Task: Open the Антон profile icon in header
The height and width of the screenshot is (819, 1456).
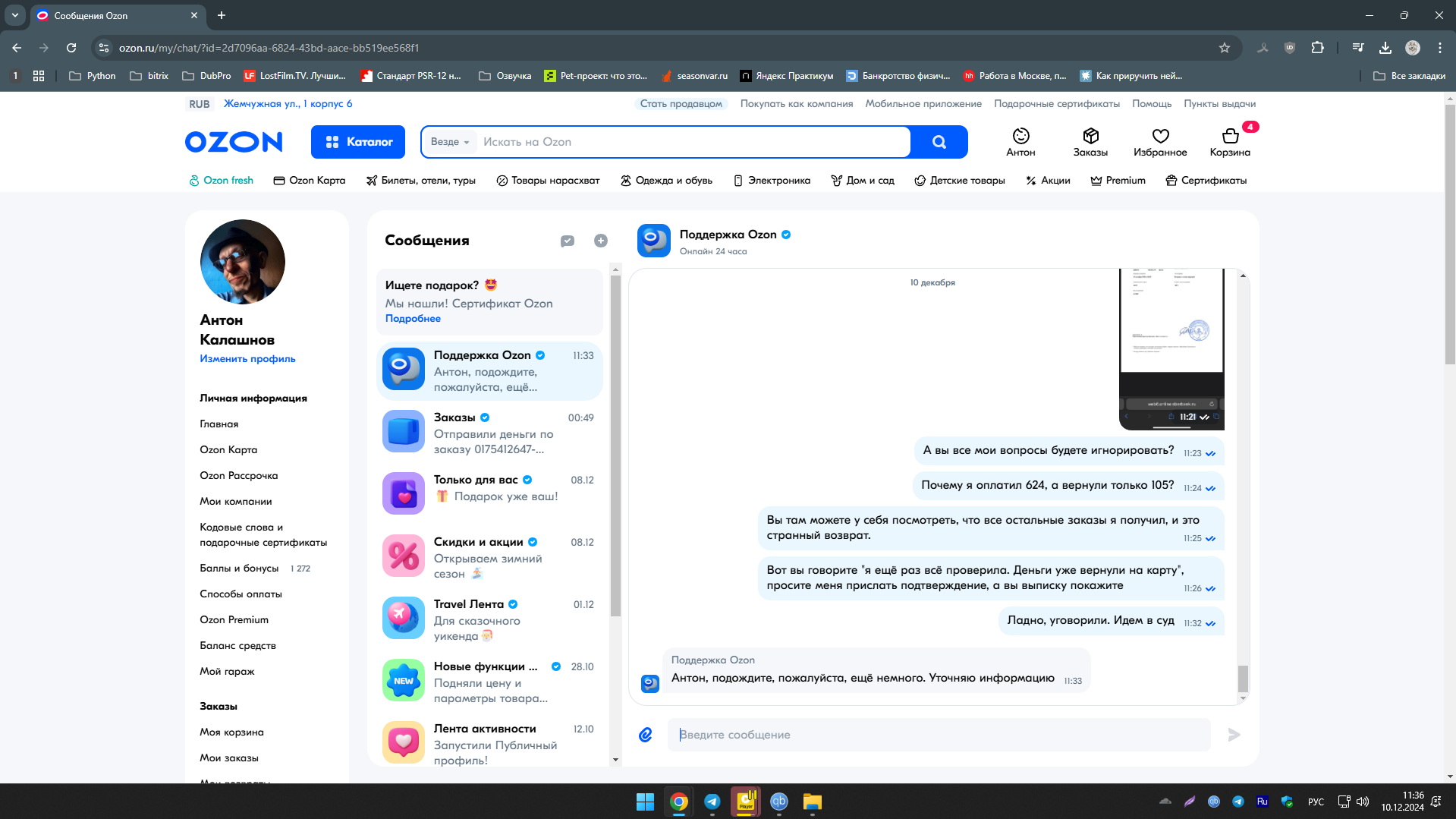Action: pos(1020,142)
